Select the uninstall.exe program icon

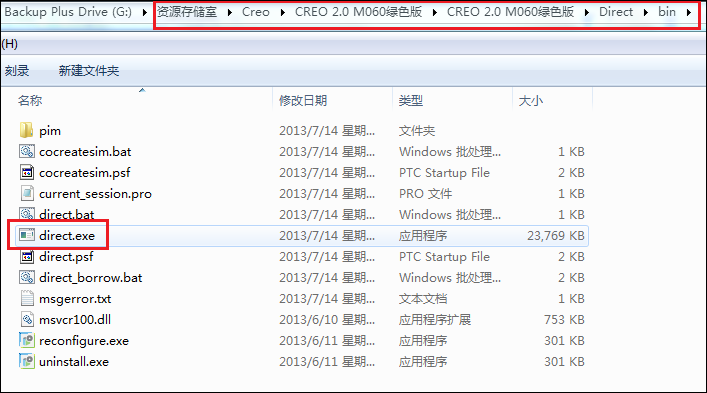point(27,361)
